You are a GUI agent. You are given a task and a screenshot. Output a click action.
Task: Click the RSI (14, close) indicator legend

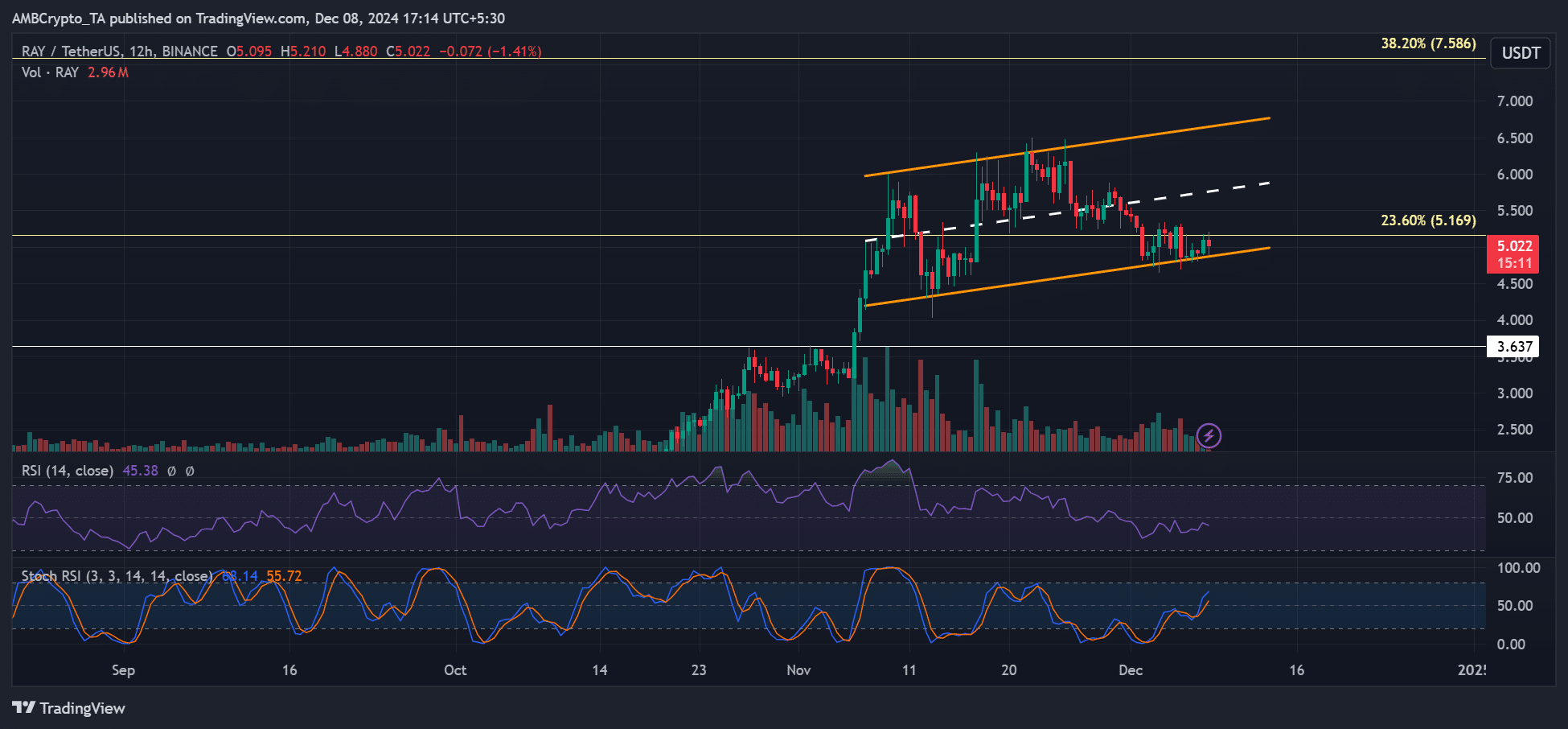pos(68,471)
